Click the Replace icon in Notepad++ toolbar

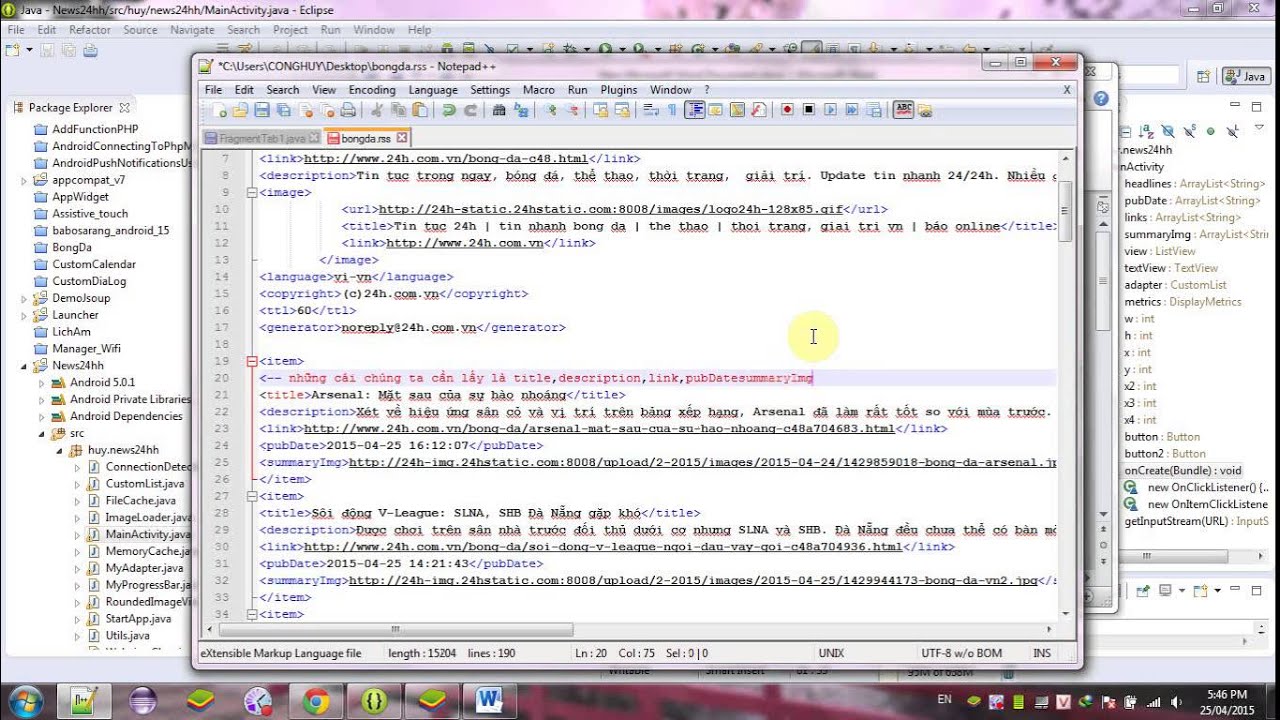tap(521, 110)
